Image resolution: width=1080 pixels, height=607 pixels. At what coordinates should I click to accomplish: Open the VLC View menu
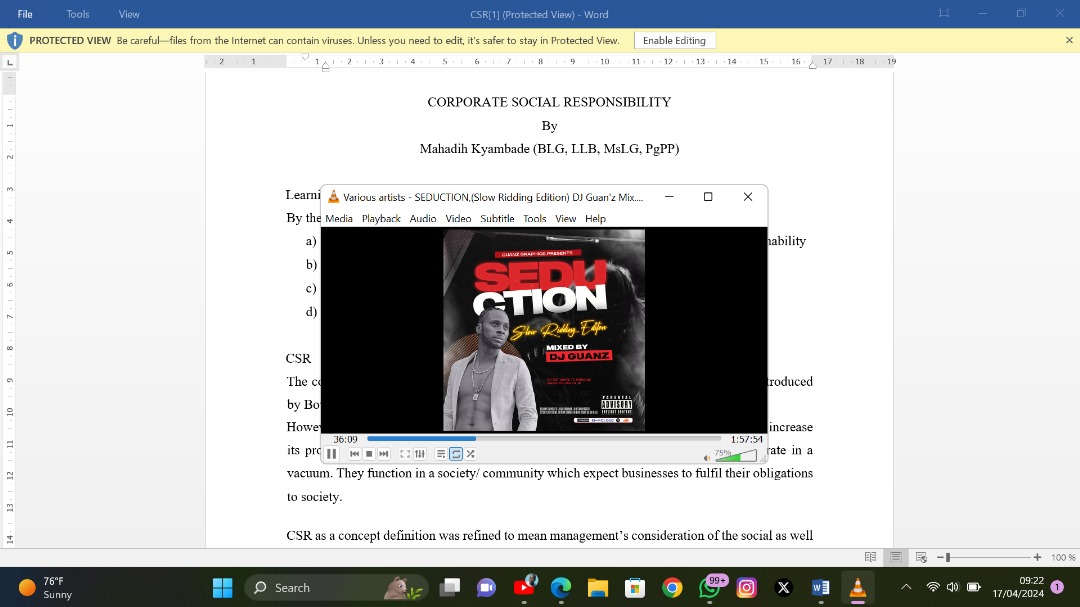(565, 218)
